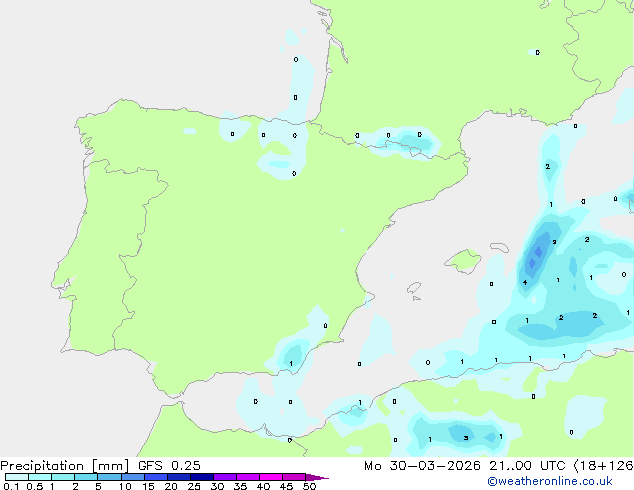Select the forecast date 'Mo 30-03-2026 21:00 UTC' text
Viewport: 634px width, 490px height.
pyautogui.click(x=465, y=465)
